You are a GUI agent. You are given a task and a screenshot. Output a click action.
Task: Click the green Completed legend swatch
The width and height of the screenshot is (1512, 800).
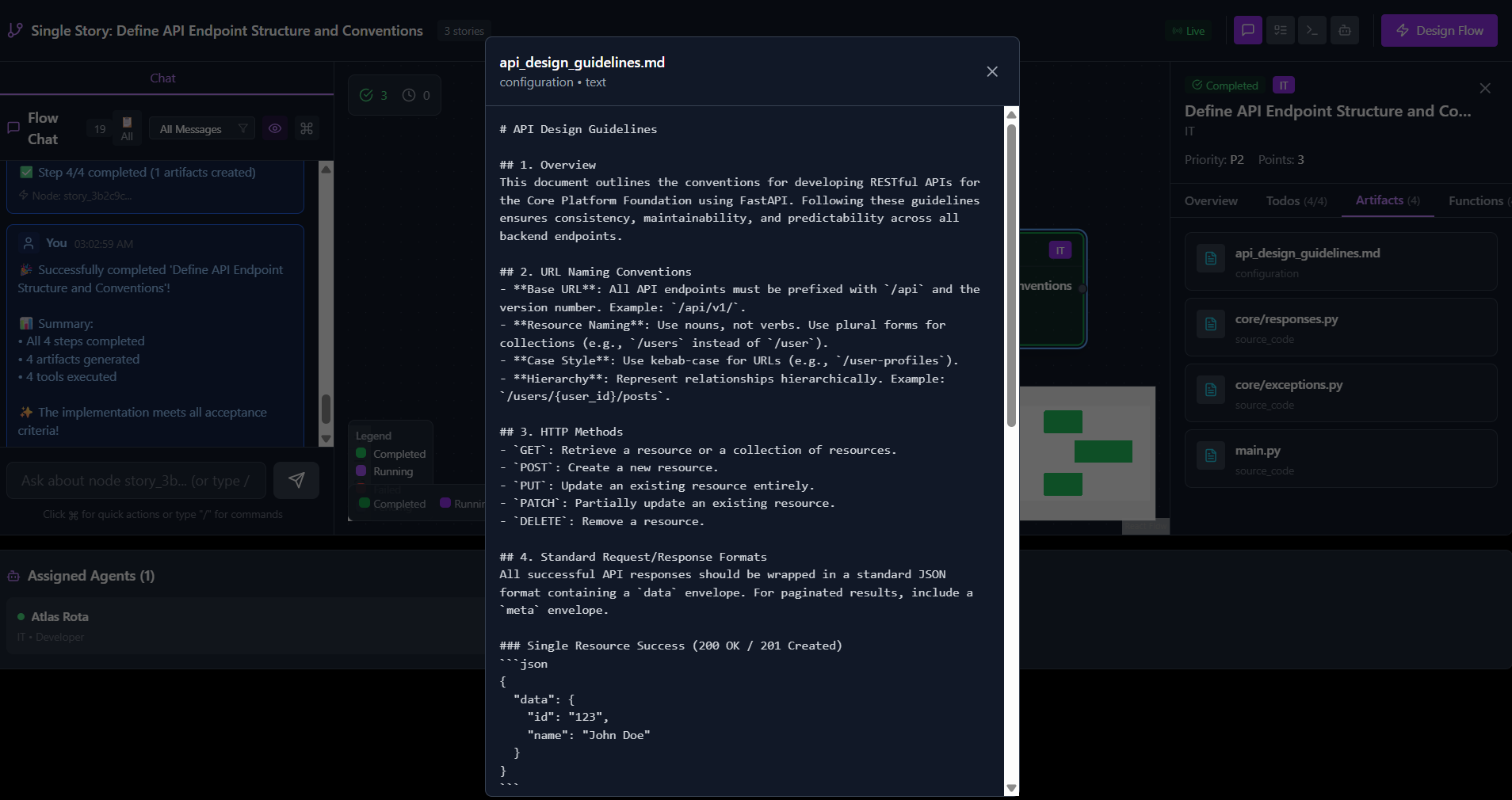tap(361, 453)
